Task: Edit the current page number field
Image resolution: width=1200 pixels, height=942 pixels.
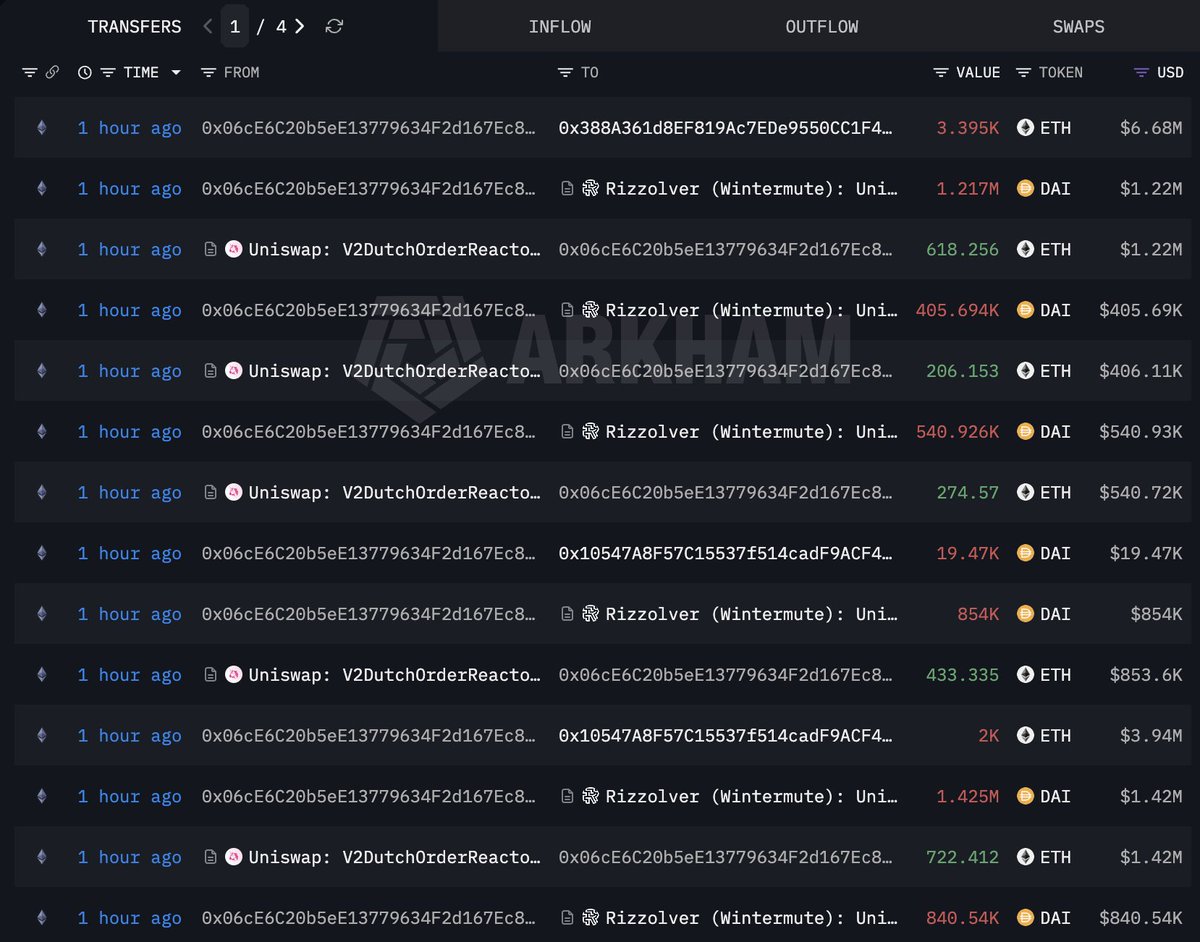Action: click(x=235, y=26)
